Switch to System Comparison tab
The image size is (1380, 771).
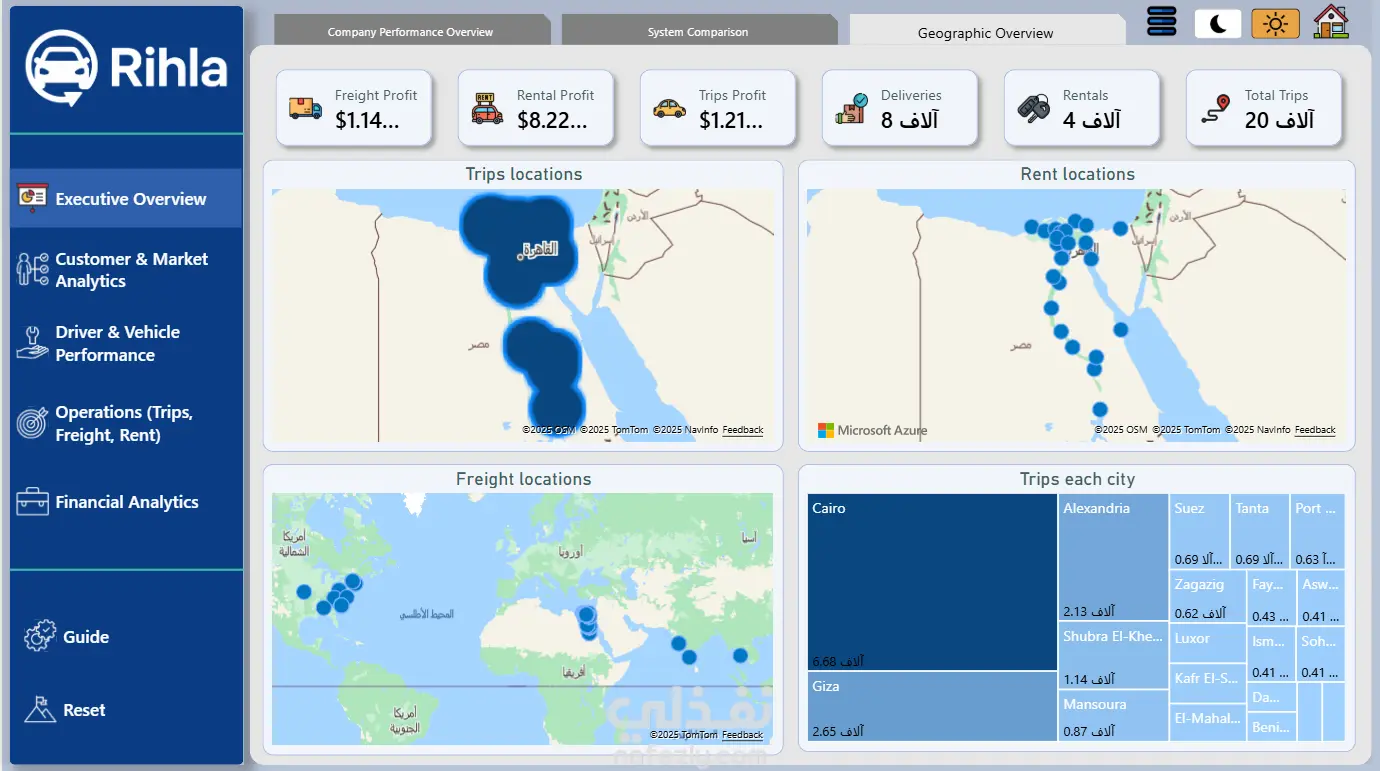(698, 32)
